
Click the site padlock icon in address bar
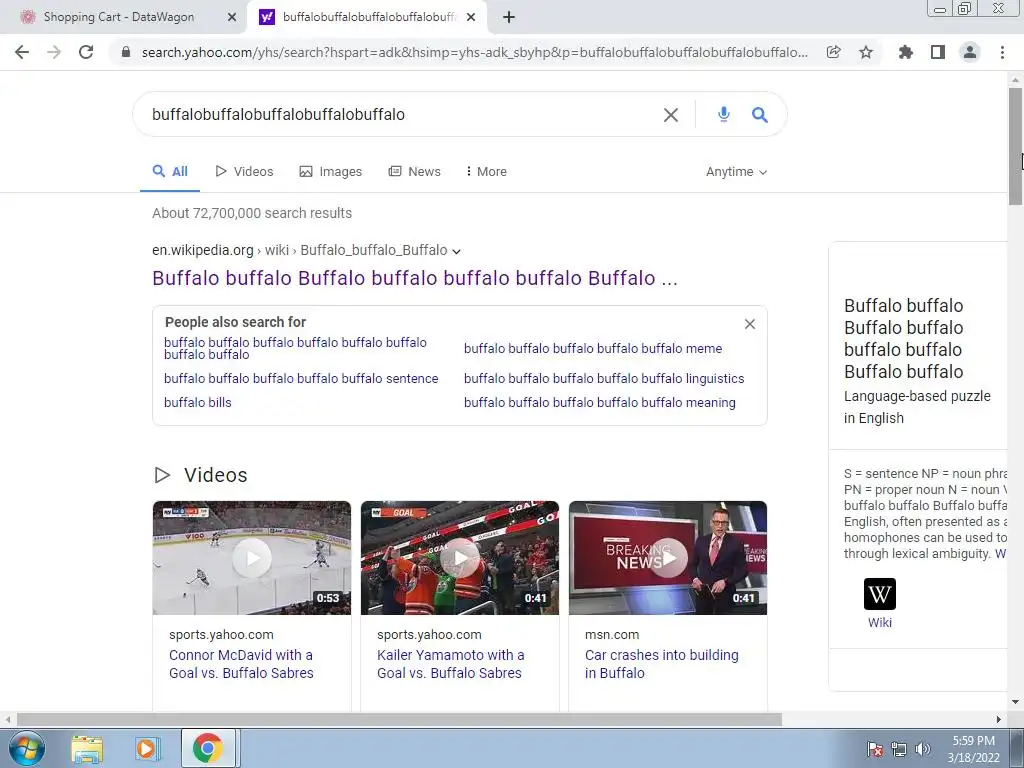126,52
